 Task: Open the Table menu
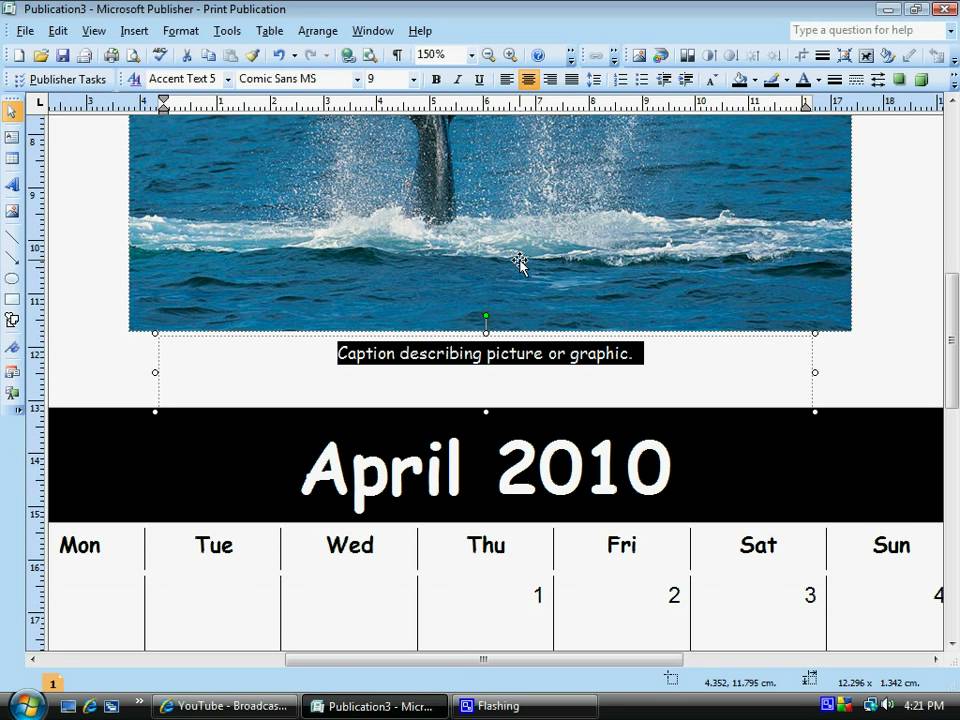point(269,31)
